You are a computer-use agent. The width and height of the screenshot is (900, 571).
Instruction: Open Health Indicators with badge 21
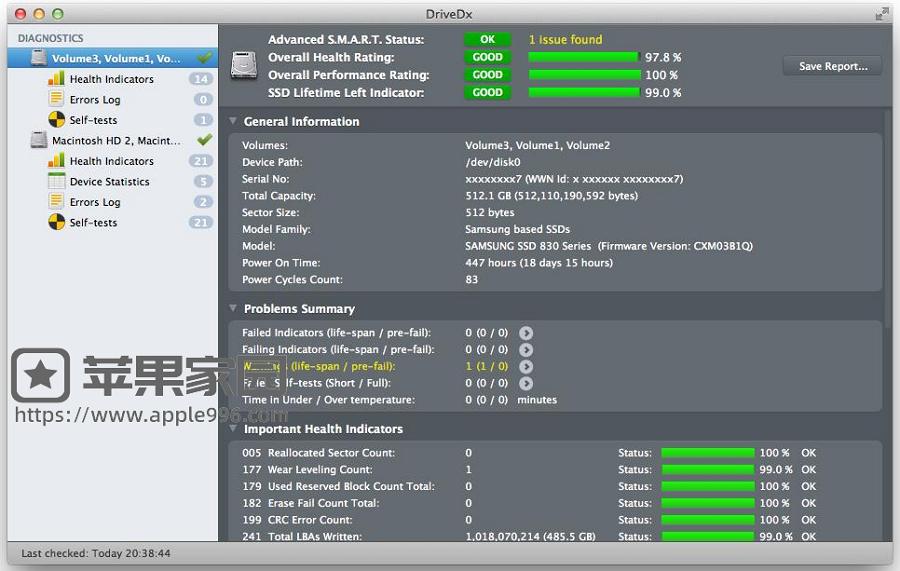point(112,161)
